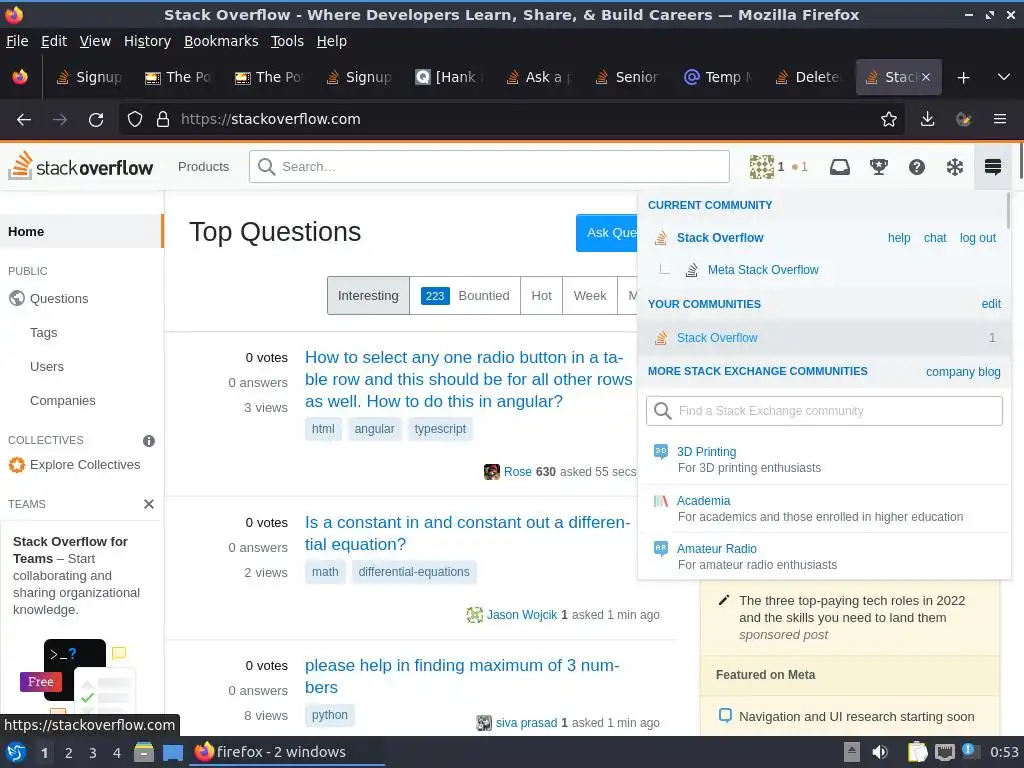Open the taskbar start menu icon
Image resolution: width=1024 pixels, height=768 pixels.
point(16,752)
